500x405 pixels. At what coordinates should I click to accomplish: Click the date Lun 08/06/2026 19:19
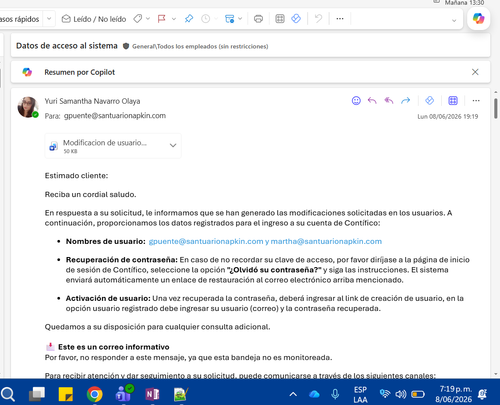click(448, 116)
